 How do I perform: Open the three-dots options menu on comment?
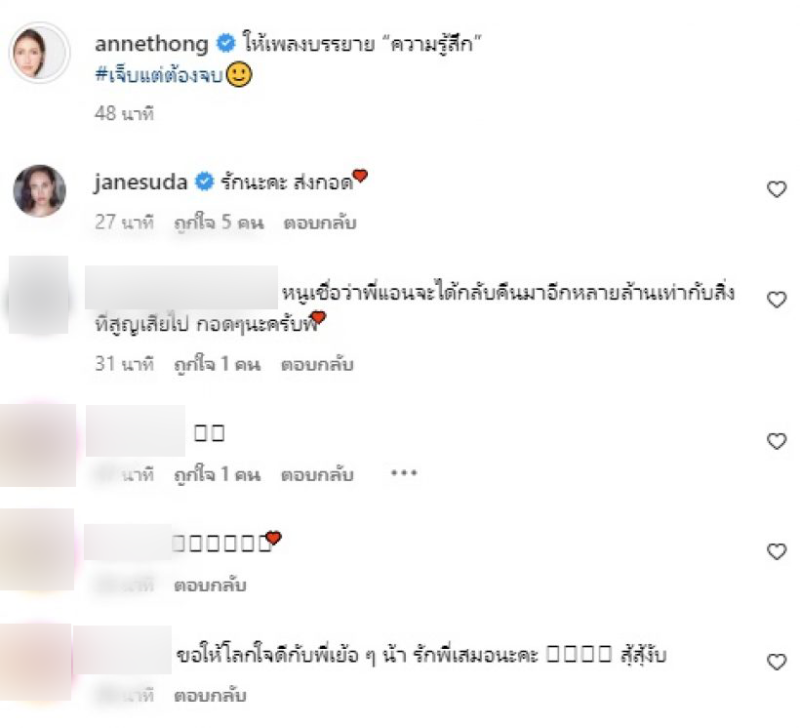pos(404,473)
